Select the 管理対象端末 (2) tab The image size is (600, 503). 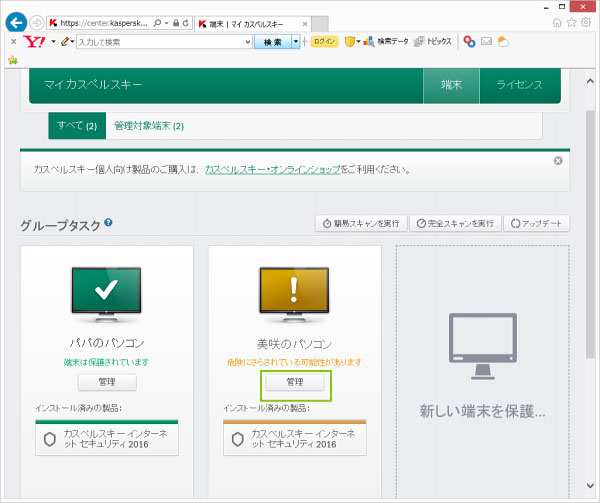149,126
